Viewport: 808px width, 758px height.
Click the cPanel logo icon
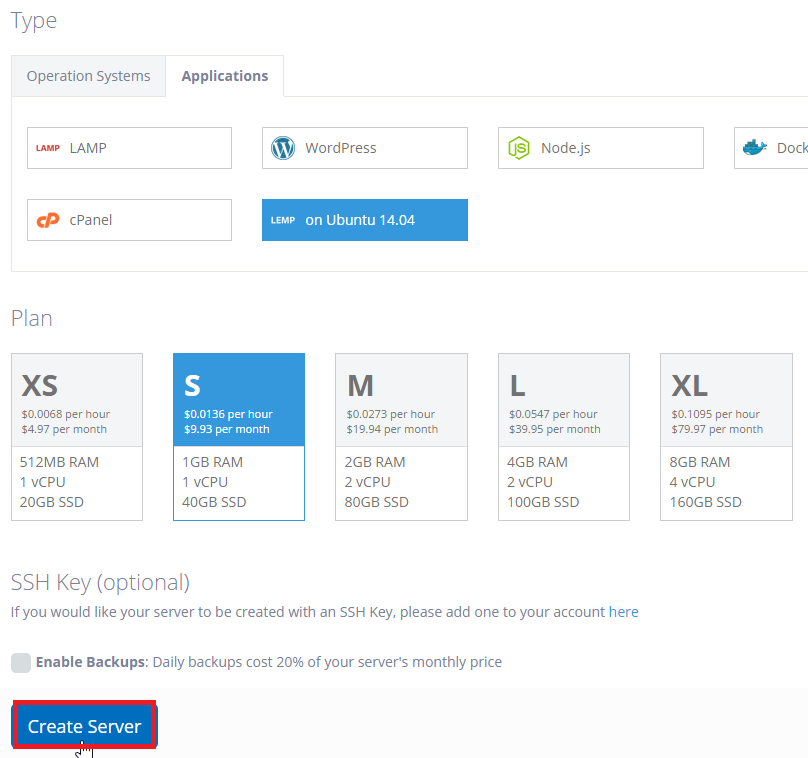pyautogui.click(x=48, y=220)
